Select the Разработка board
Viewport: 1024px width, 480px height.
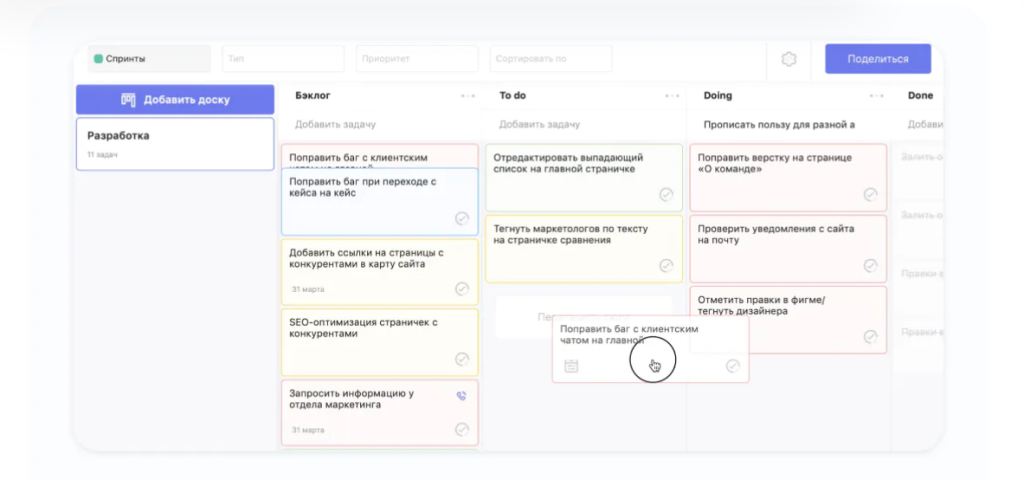(x=175, y=144)
